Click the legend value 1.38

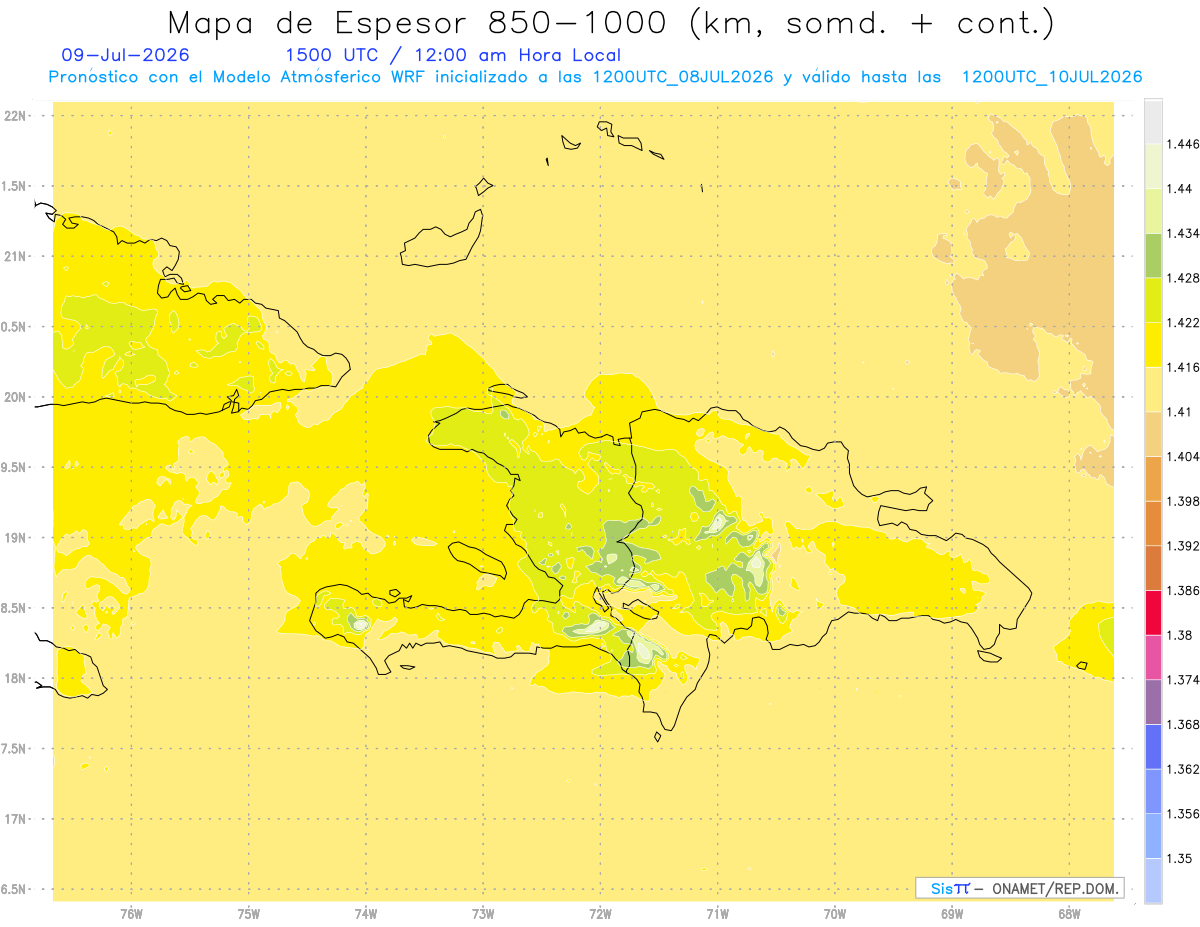[1179, 635]
